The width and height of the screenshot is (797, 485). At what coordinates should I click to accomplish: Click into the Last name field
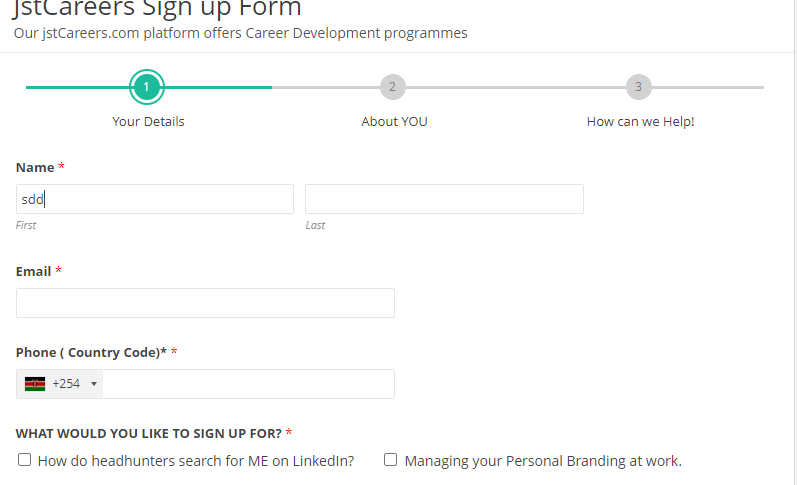coord(444,199)
